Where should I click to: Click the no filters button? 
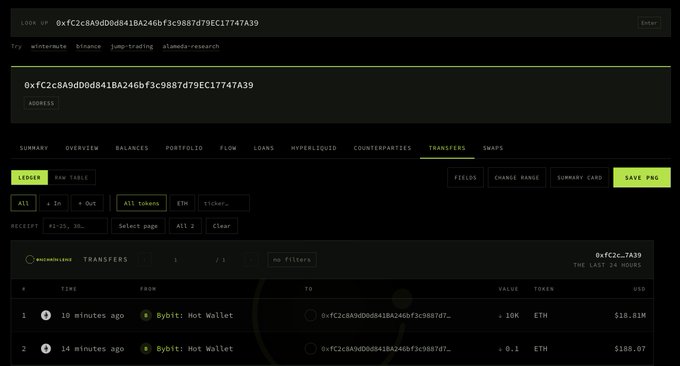click(292, 260)
